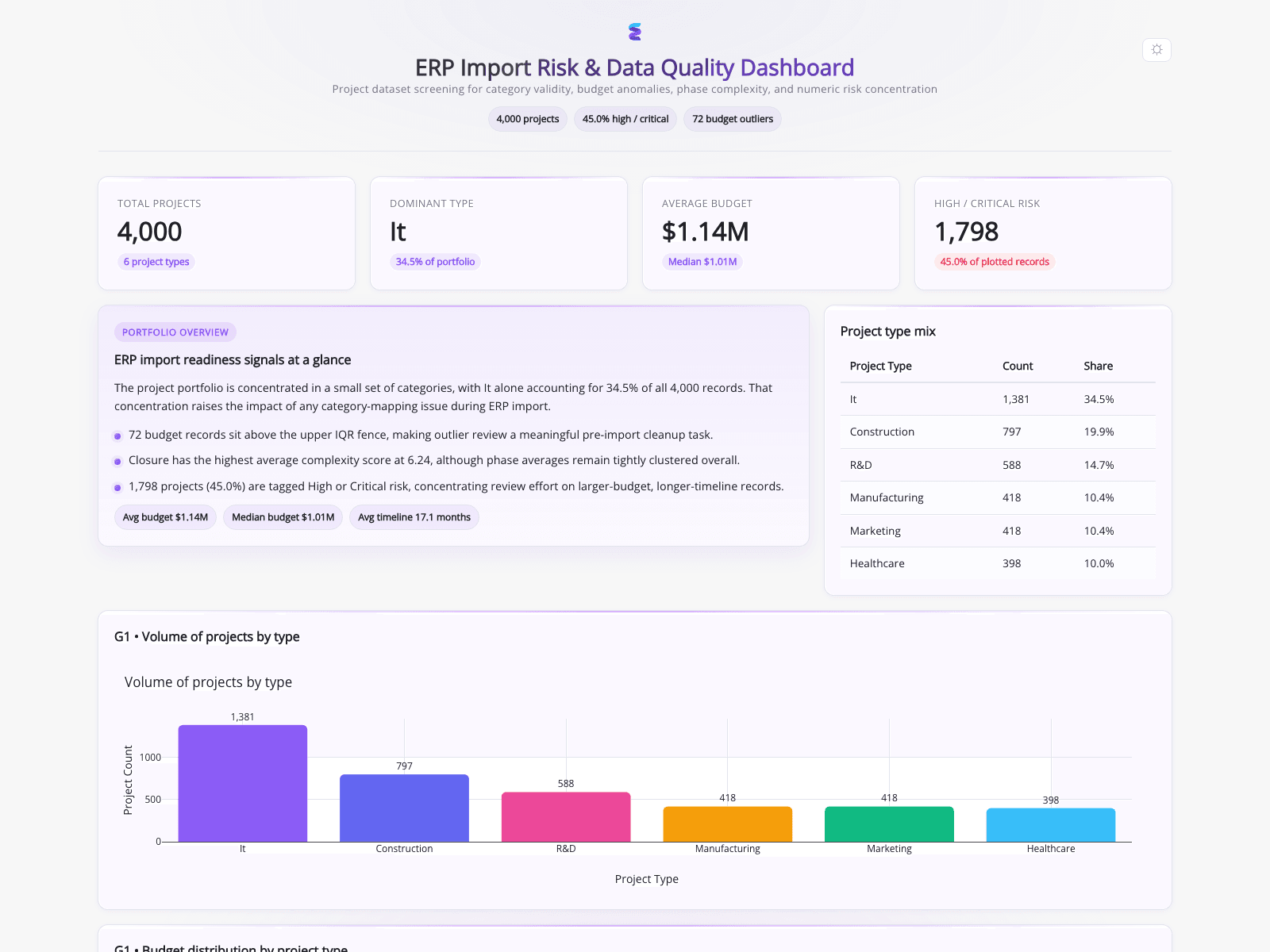
Task: Click the count cell 797 in table
Action: tap(1012, 432)
